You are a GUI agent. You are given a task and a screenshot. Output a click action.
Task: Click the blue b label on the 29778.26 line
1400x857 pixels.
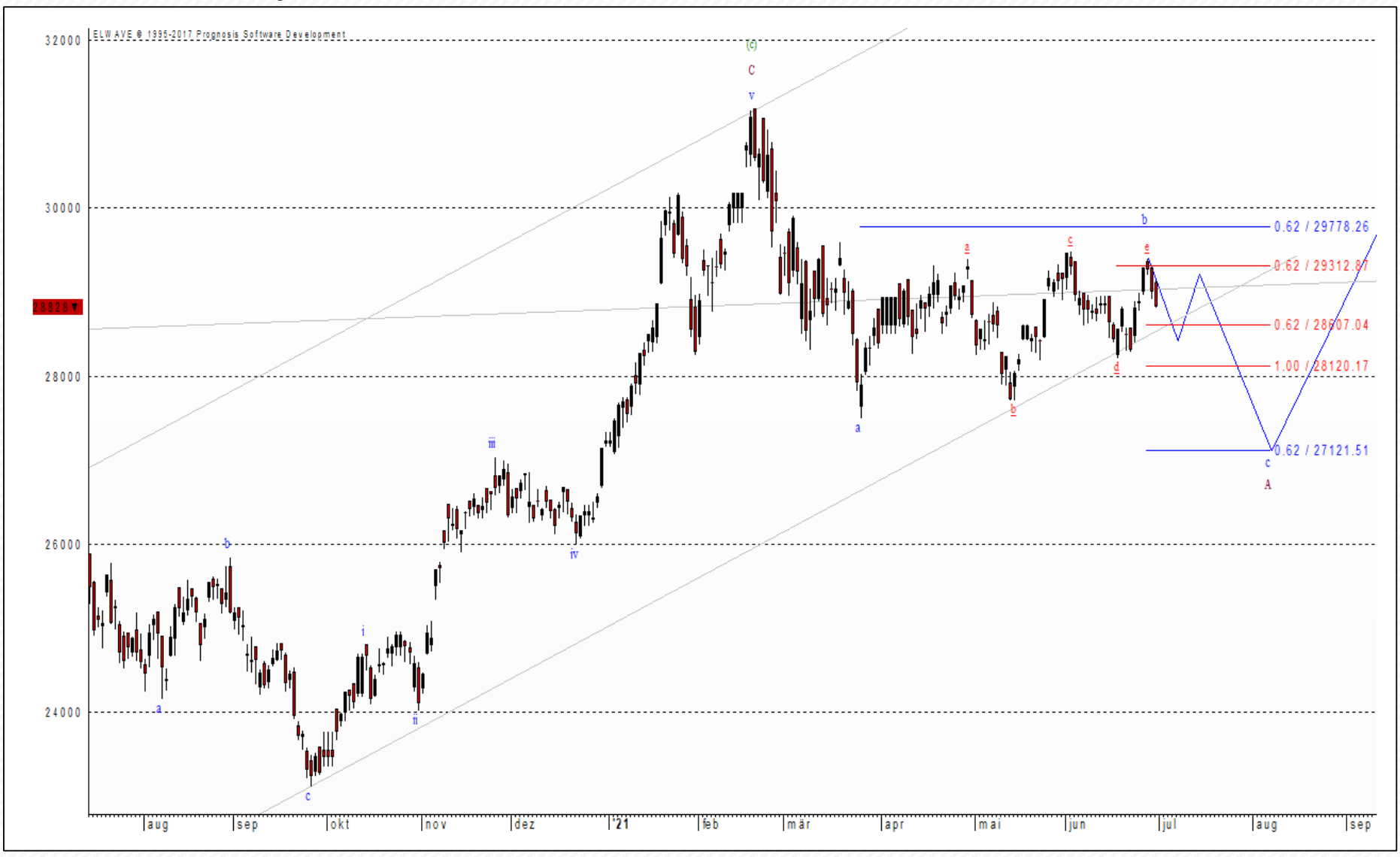tap(1144, 220)
